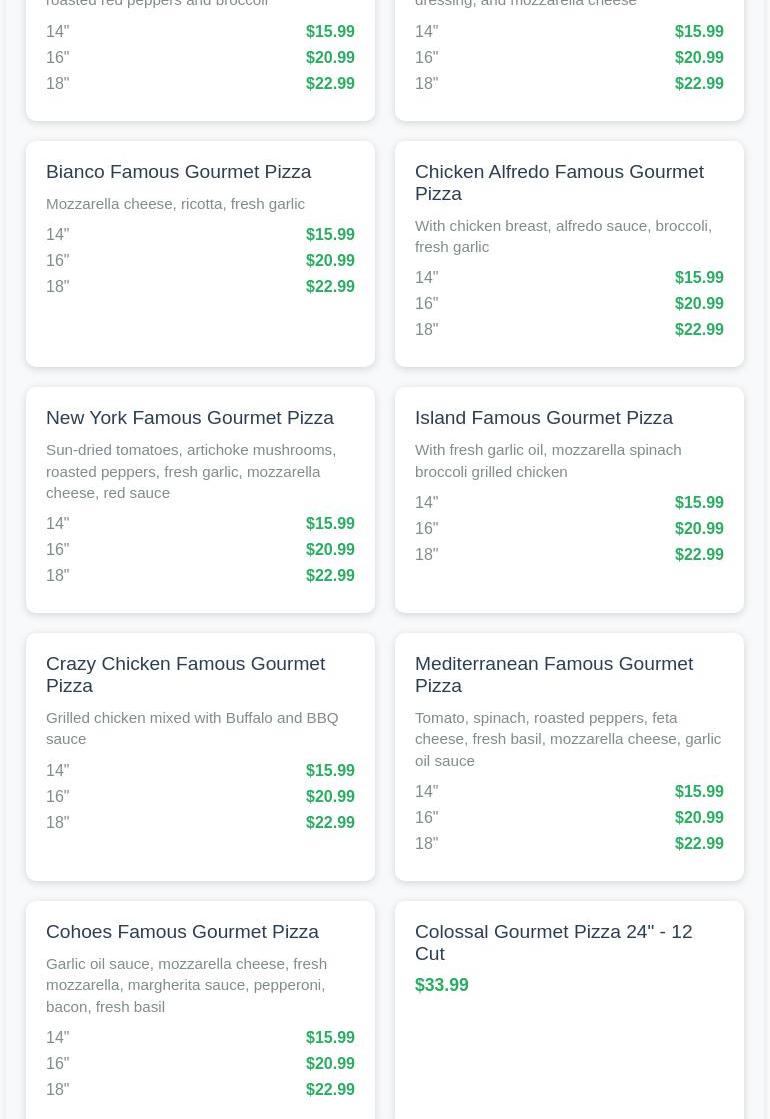Select the New York Famous Gourmet Pizza title

click(x=190, y=418)
